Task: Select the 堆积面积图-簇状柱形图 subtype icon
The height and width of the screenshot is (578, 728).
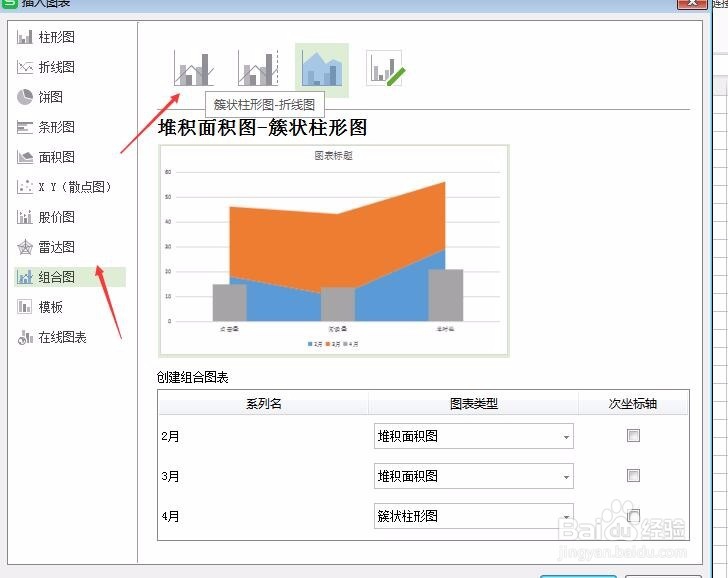Action: 322,69
